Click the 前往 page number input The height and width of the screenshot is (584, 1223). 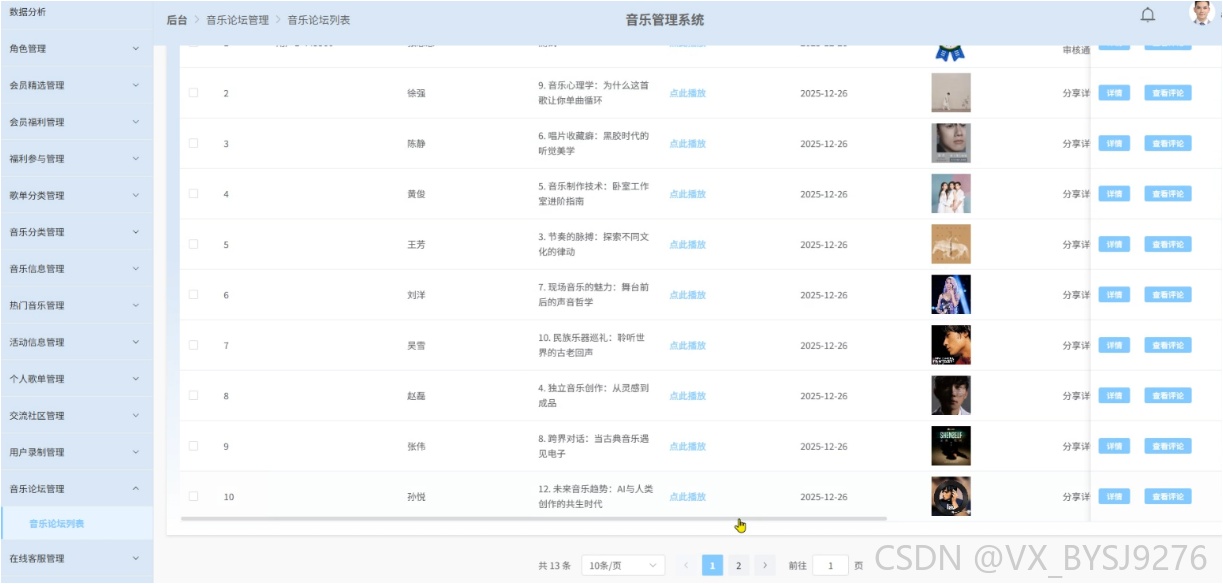(x=830, y=565)
